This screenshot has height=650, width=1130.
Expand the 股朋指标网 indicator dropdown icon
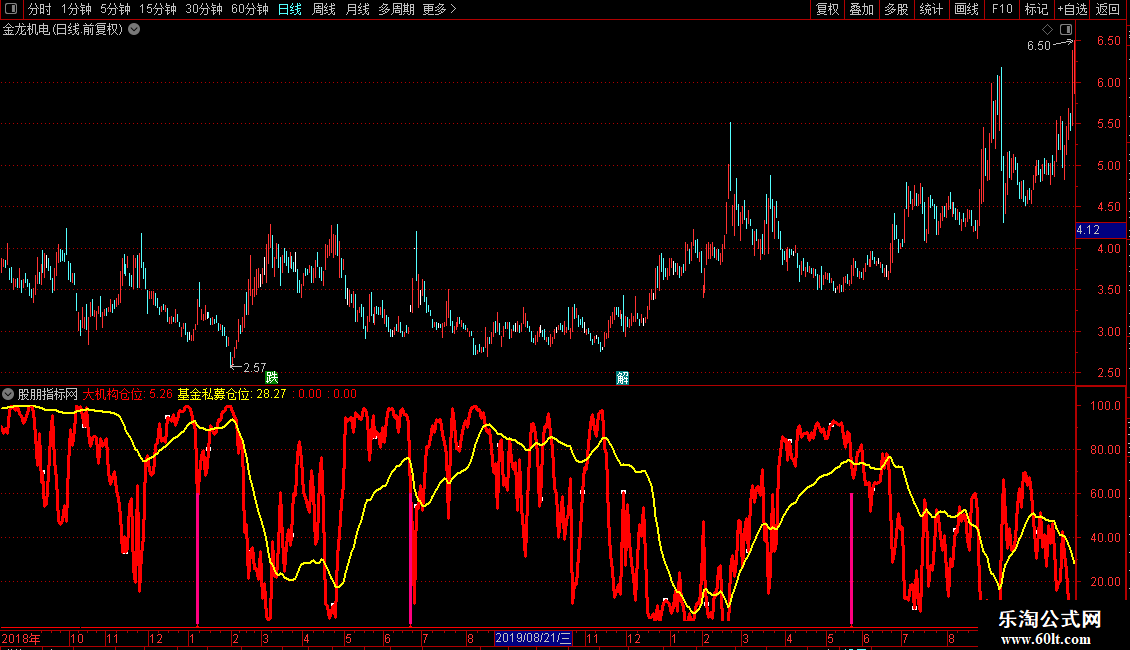click(8, 394)
